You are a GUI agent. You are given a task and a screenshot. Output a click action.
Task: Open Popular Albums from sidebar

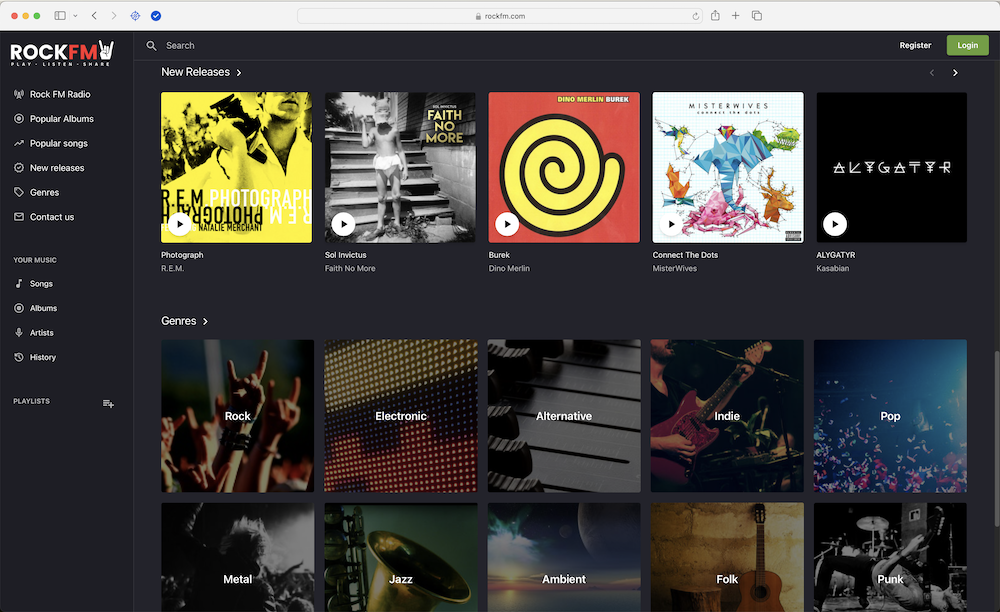pos(54,119)
